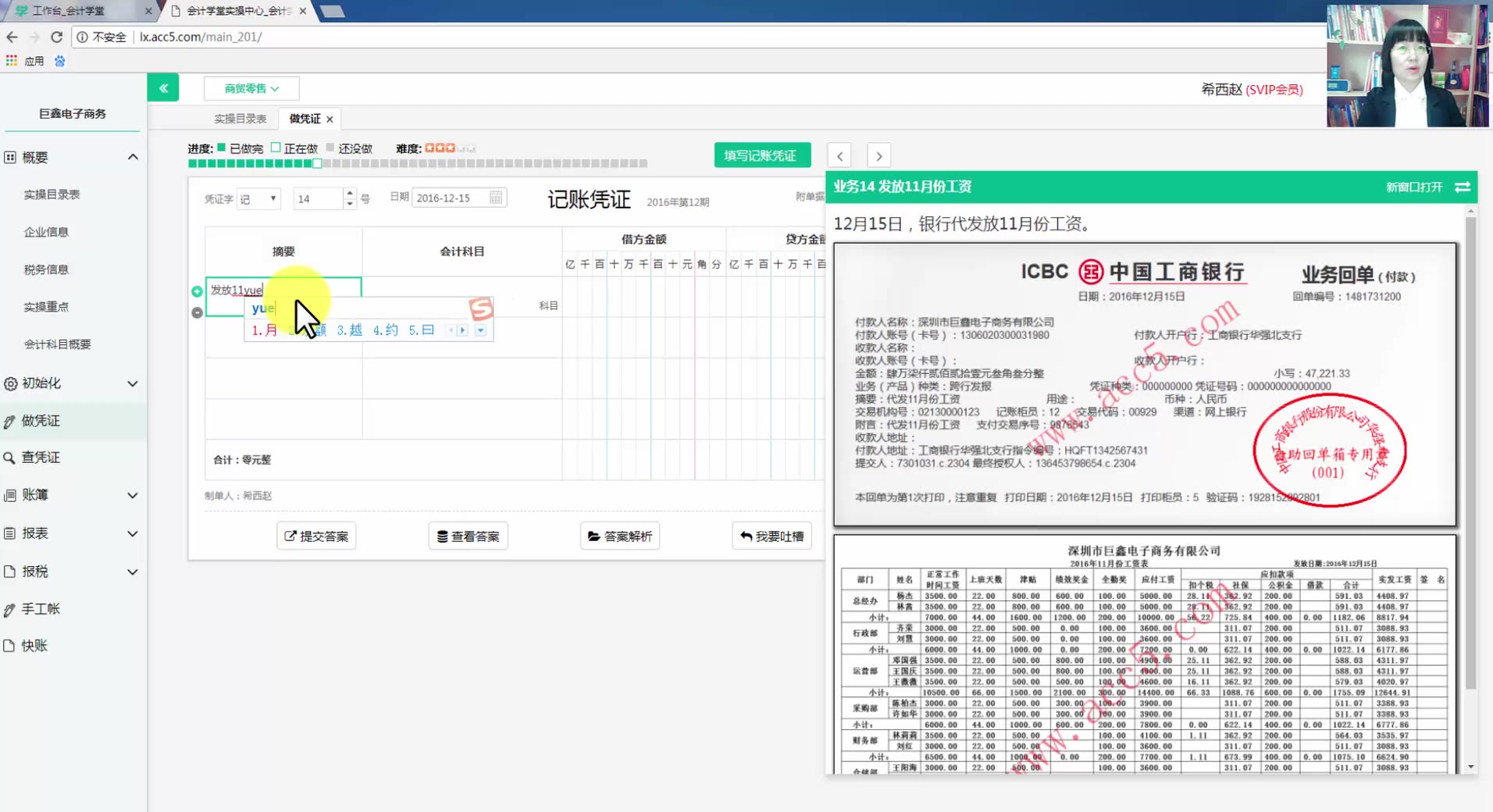Open the 账簿 ledger panel
Screen dimensions: 1493x812
click(x=35, y=495)
